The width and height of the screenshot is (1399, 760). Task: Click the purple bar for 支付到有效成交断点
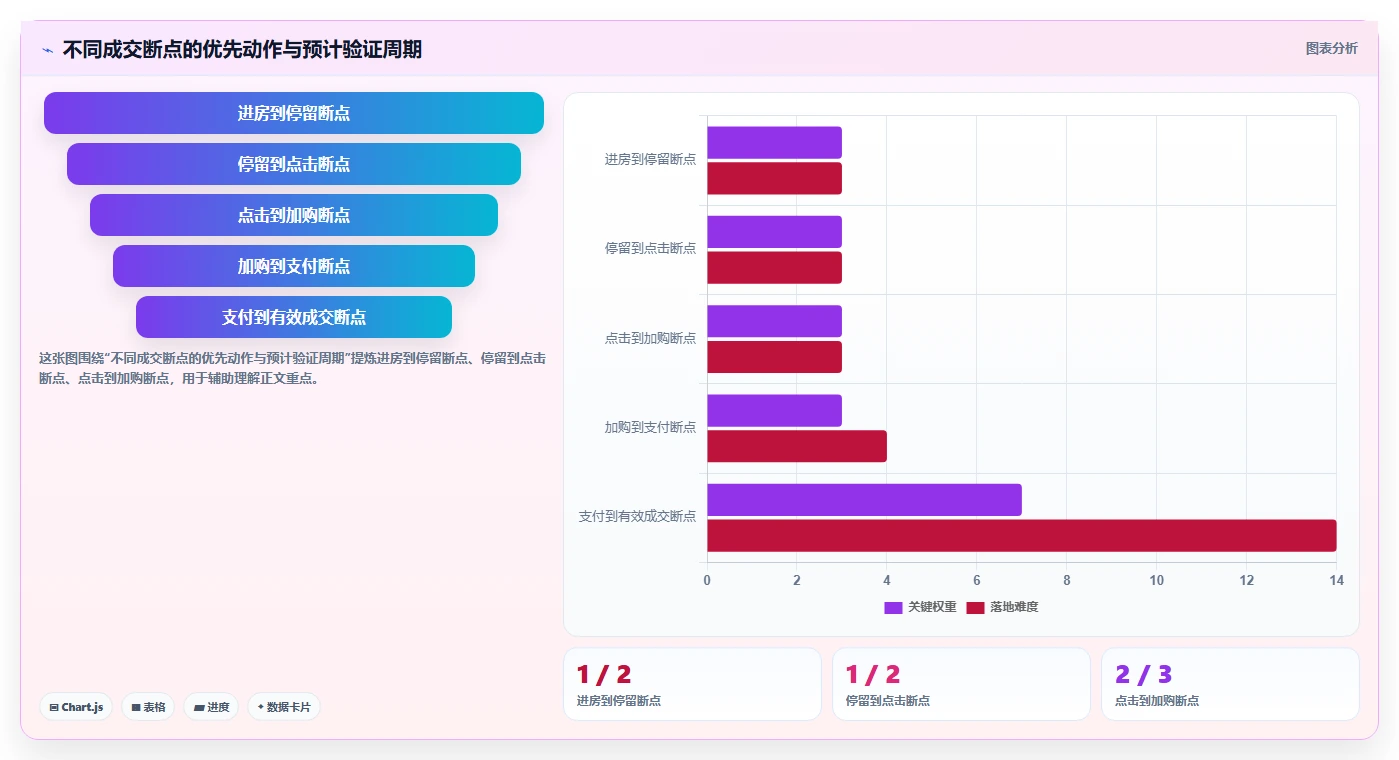[x=864, y=500]
